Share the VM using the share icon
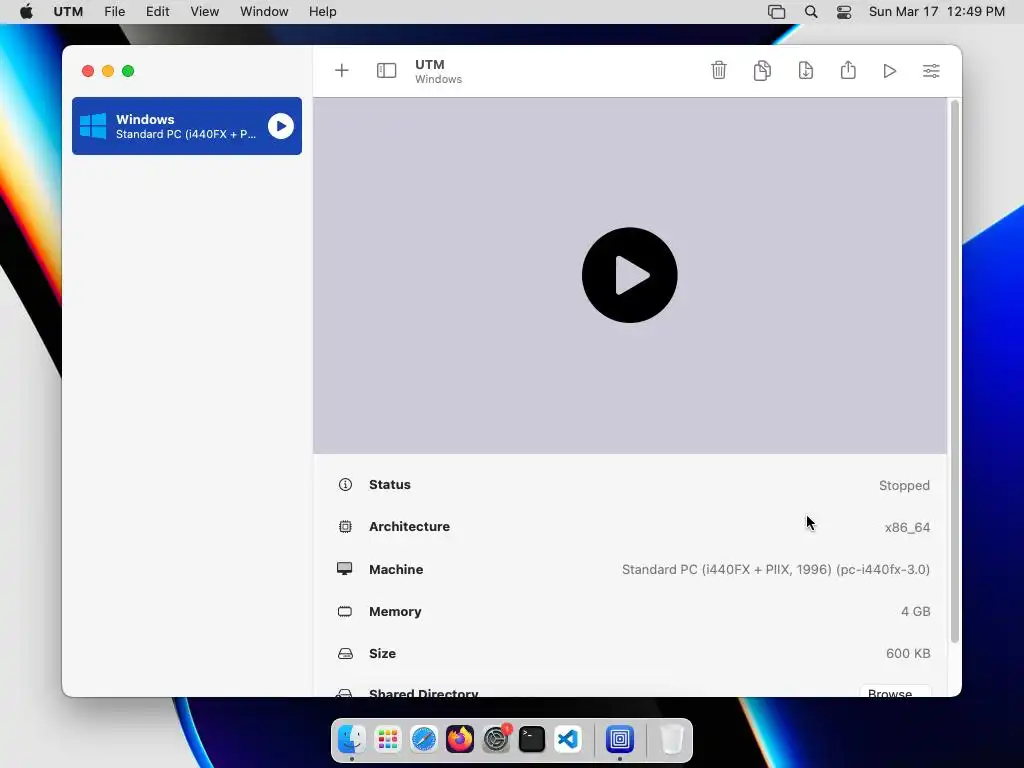 pyautogui.click(x=848, y=70)
